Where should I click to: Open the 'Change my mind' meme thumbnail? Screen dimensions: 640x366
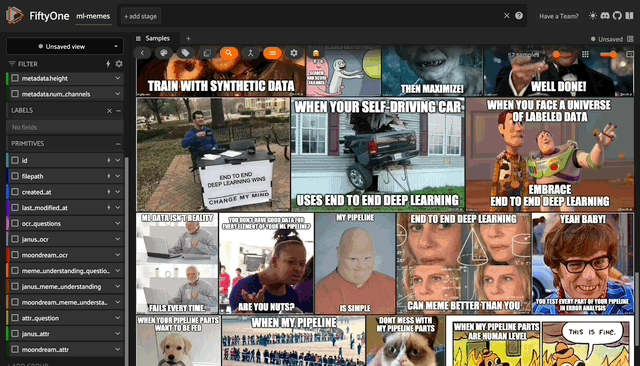[x=213, y=154]
